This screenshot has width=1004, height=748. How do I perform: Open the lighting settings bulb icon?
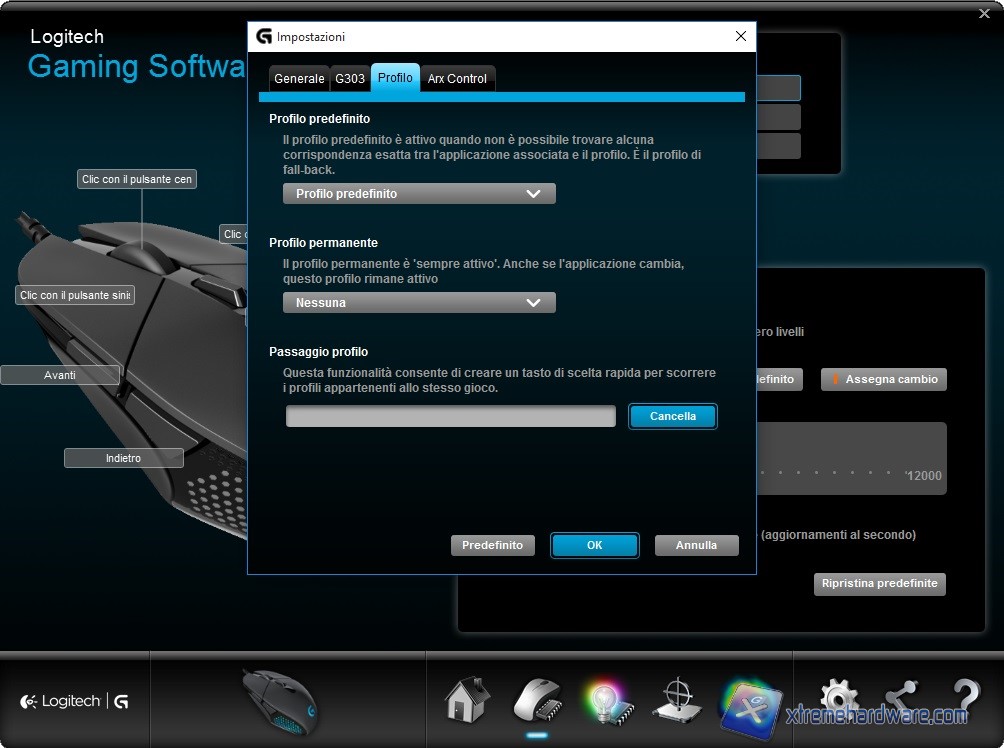click(605, 699)
